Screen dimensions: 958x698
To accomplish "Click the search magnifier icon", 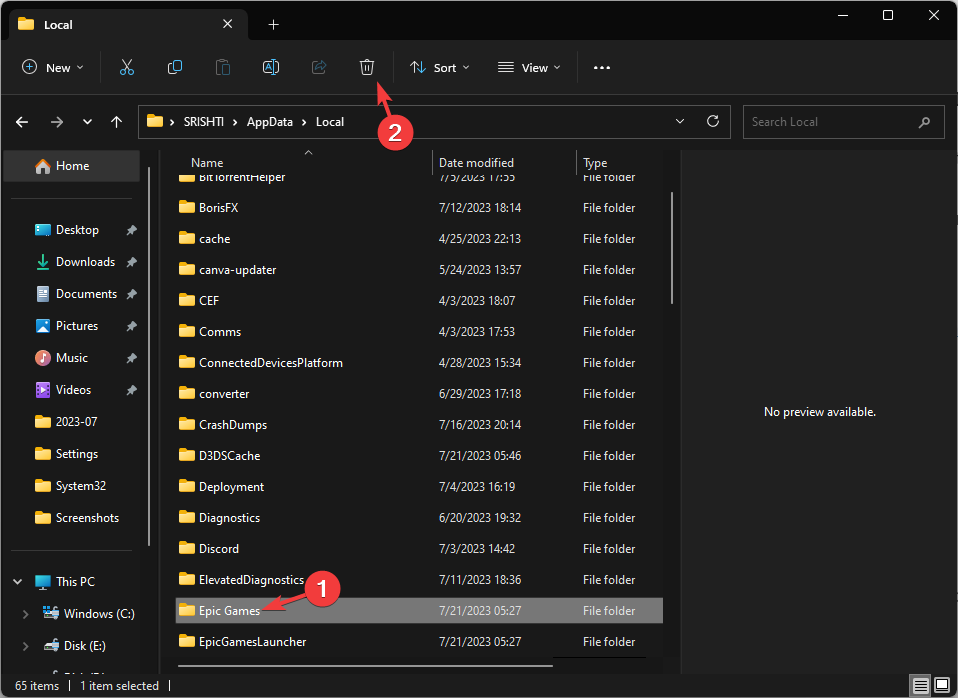I will tap(924, 122).
